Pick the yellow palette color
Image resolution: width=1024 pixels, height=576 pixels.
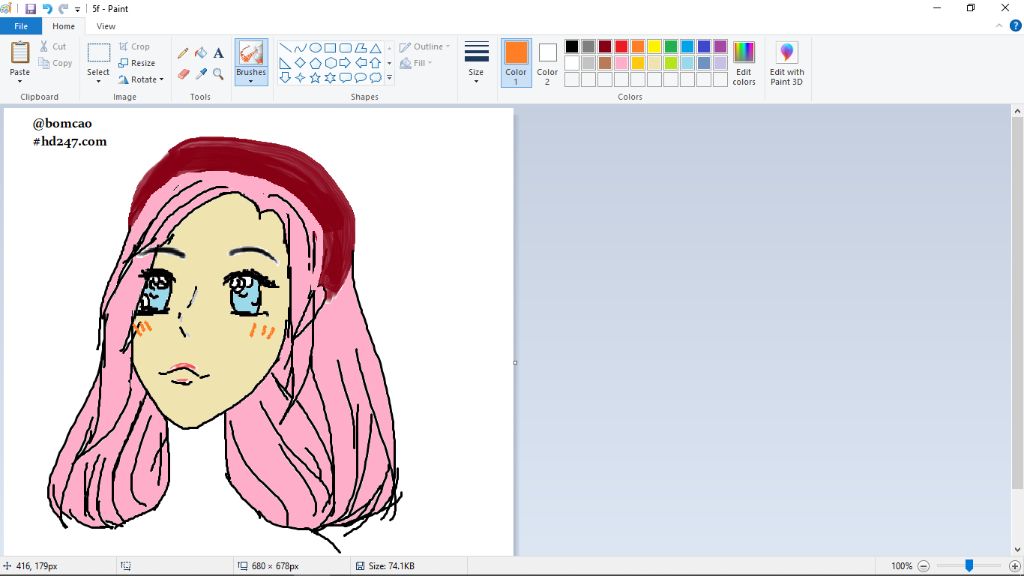(654, 46)
